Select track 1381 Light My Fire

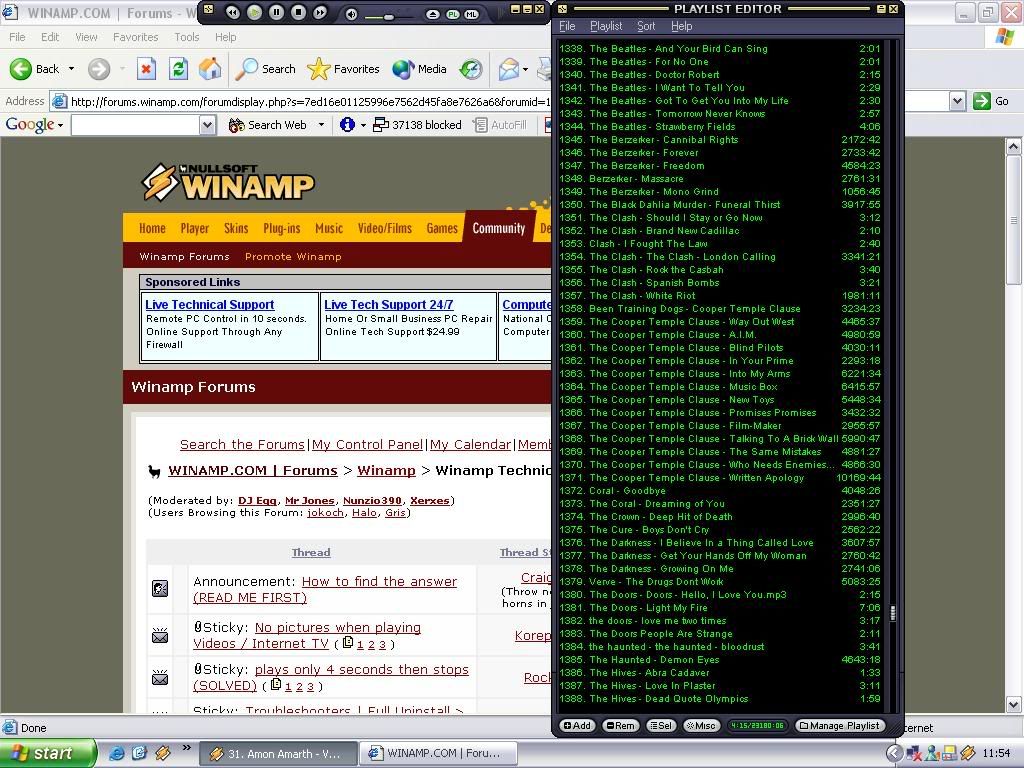click(x=720, y=607)
